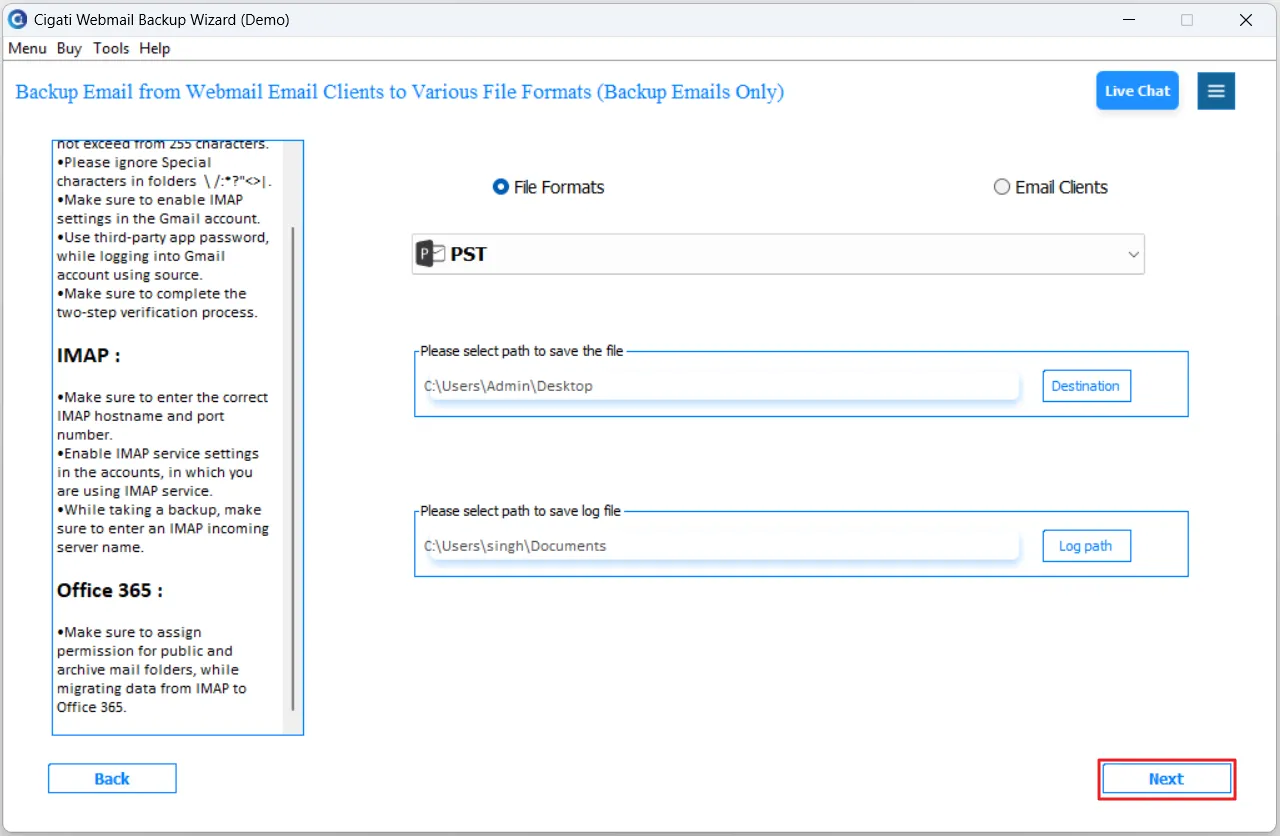Select the File Formats radio button
The image size is (1280, 836).
click(x=501, y=187)
